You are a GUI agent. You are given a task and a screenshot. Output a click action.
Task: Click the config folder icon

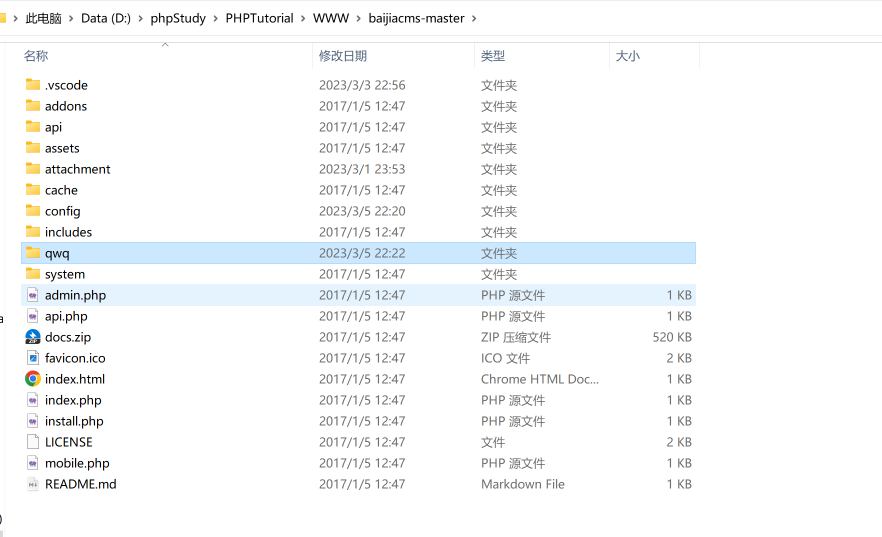pyautogui.click(x=33, y=211)
